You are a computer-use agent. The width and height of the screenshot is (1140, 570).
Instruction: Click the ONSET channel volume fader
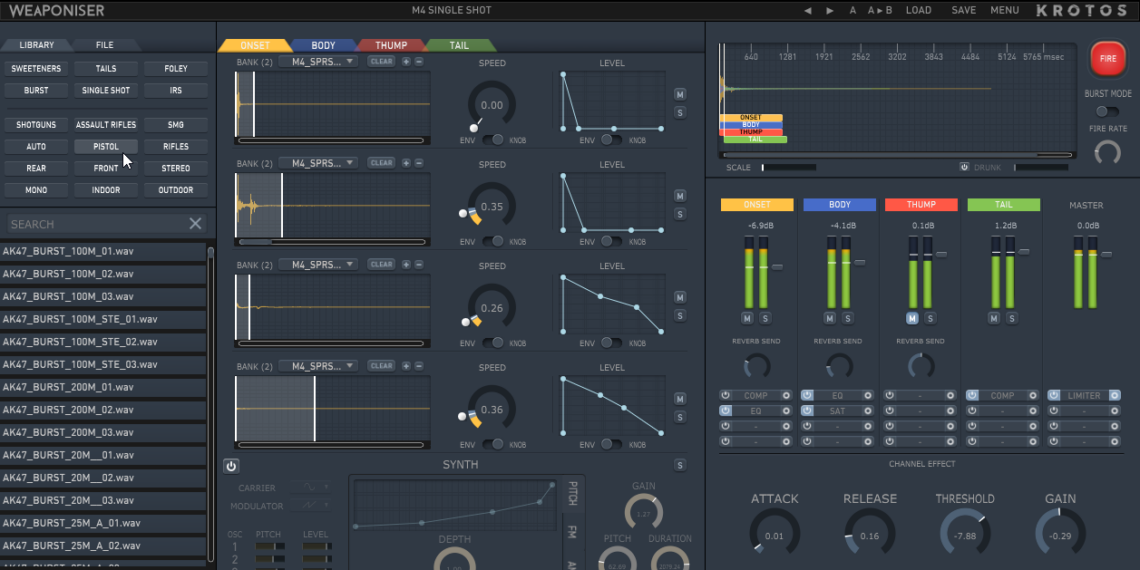pos(776,266)
